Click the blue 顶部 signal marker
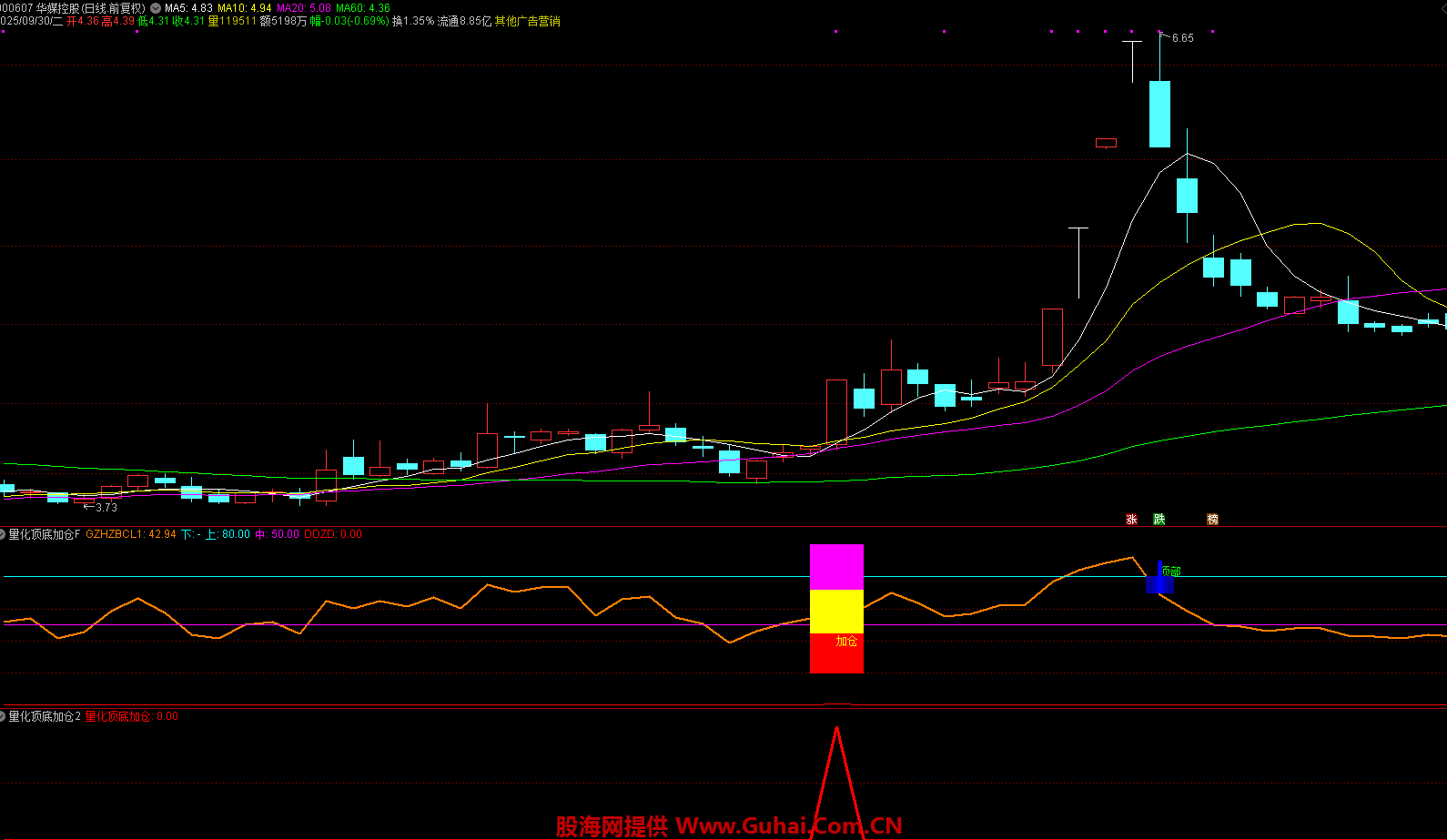The height and width of the screenshot is (840, 1447). (1159, 580)
